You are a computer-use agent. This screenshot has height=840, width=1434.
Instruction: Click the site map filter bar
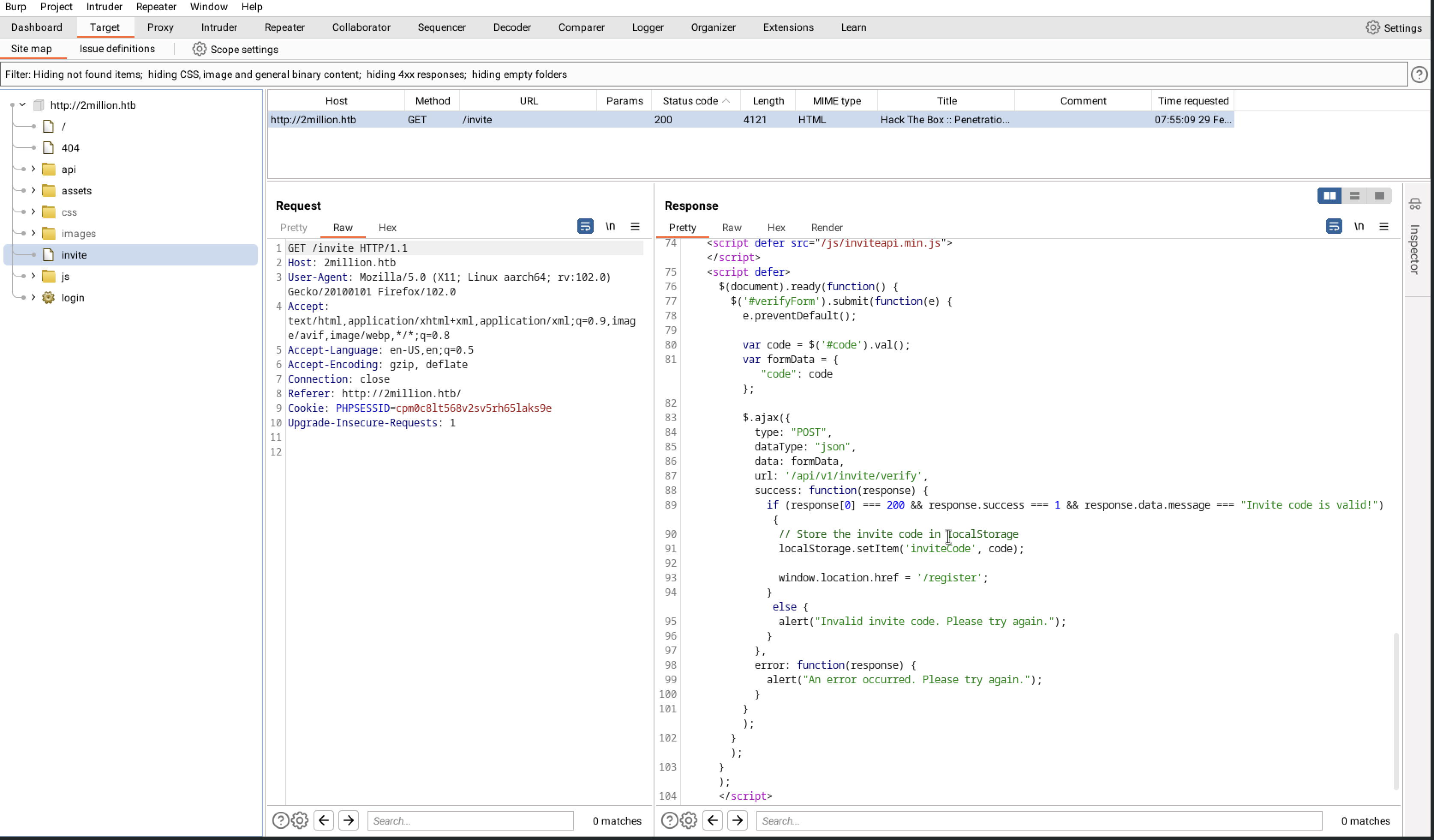tap(704, 74)
